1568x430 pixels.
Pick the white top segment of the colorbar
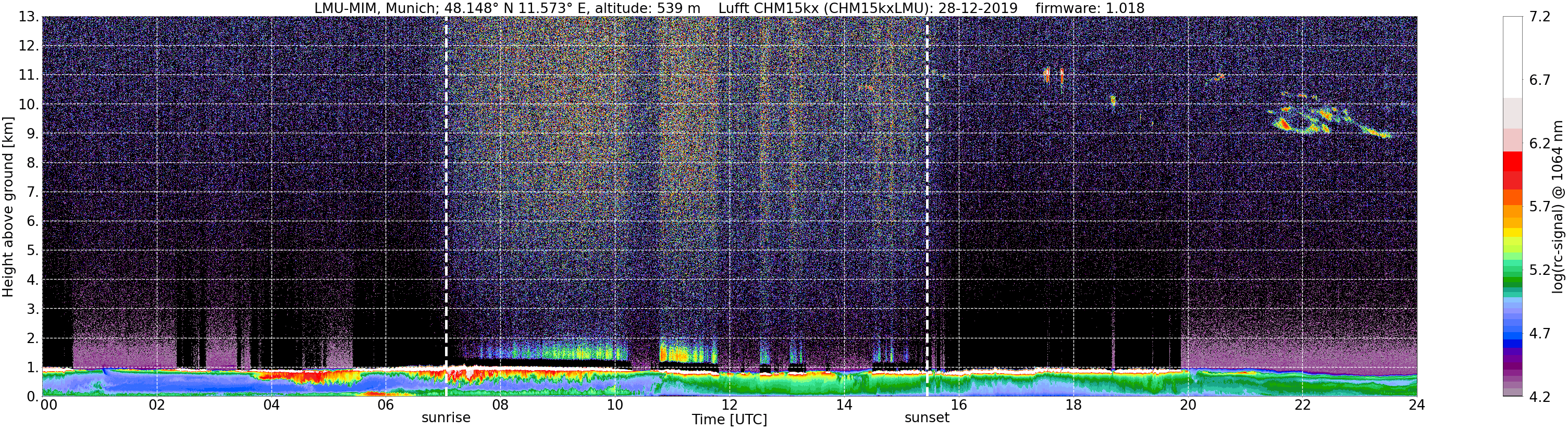pyautogui.click(x=1513, y=58)
